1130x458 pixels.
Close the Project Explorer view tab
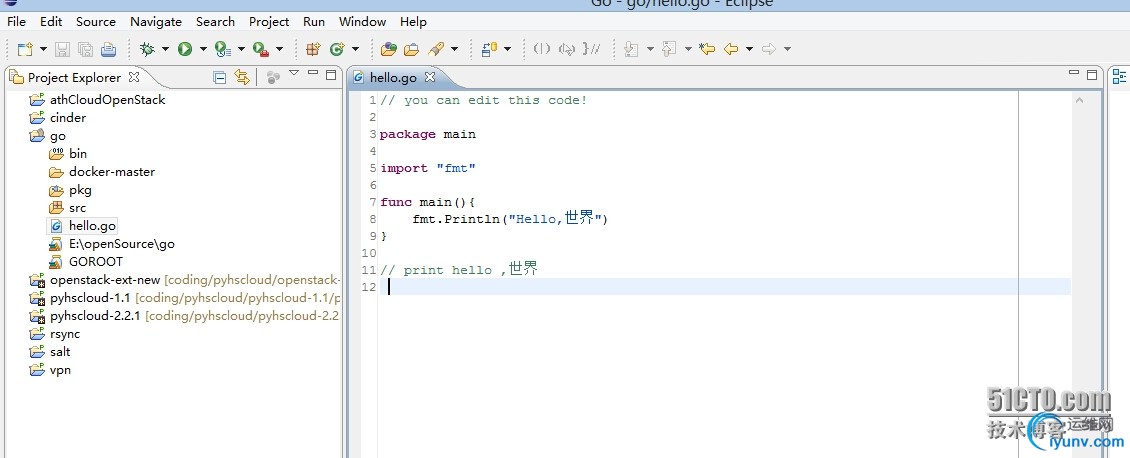(134, 76)
